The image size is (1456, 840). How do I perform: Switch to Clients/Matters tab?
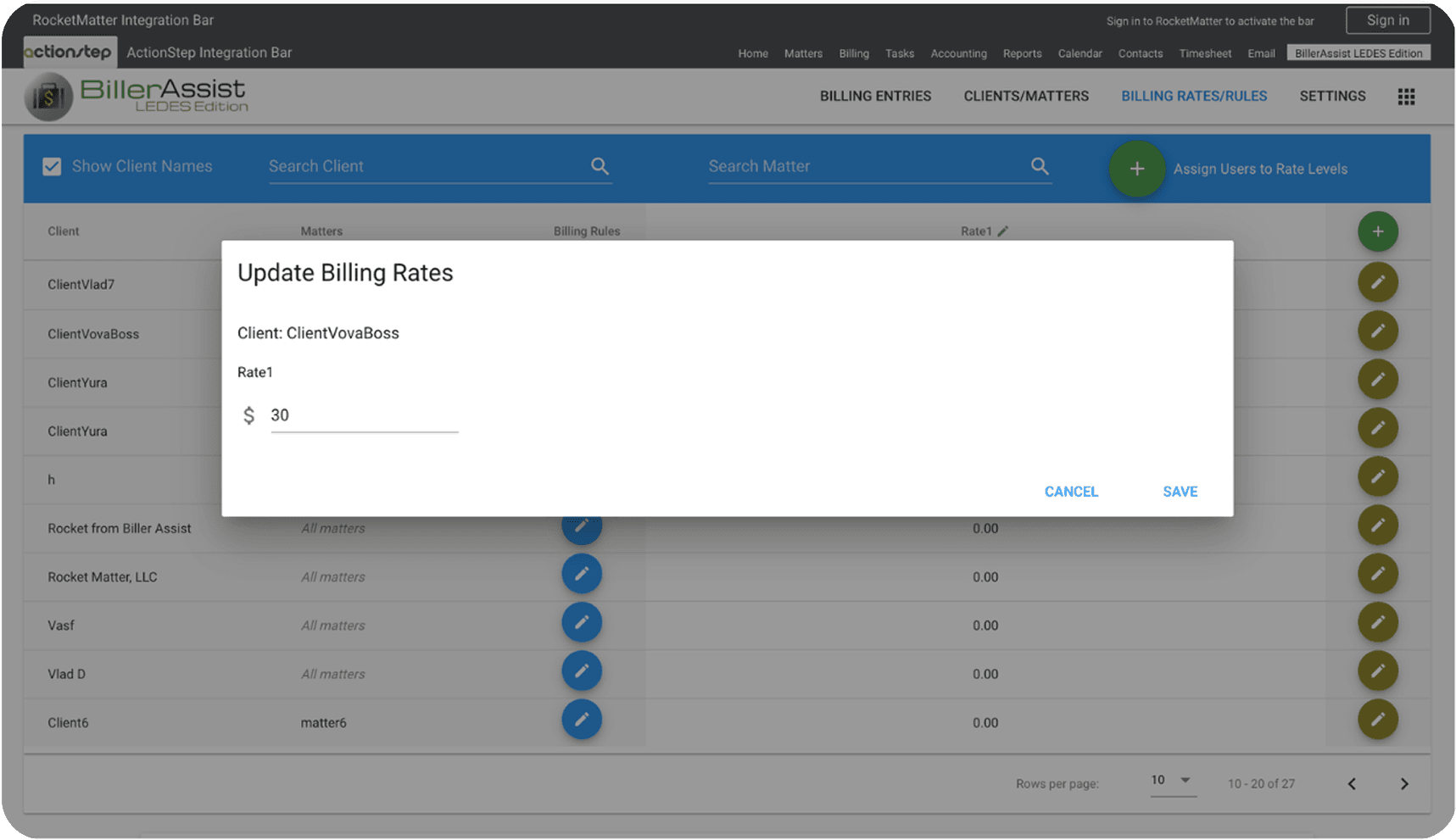(1026, 97)
